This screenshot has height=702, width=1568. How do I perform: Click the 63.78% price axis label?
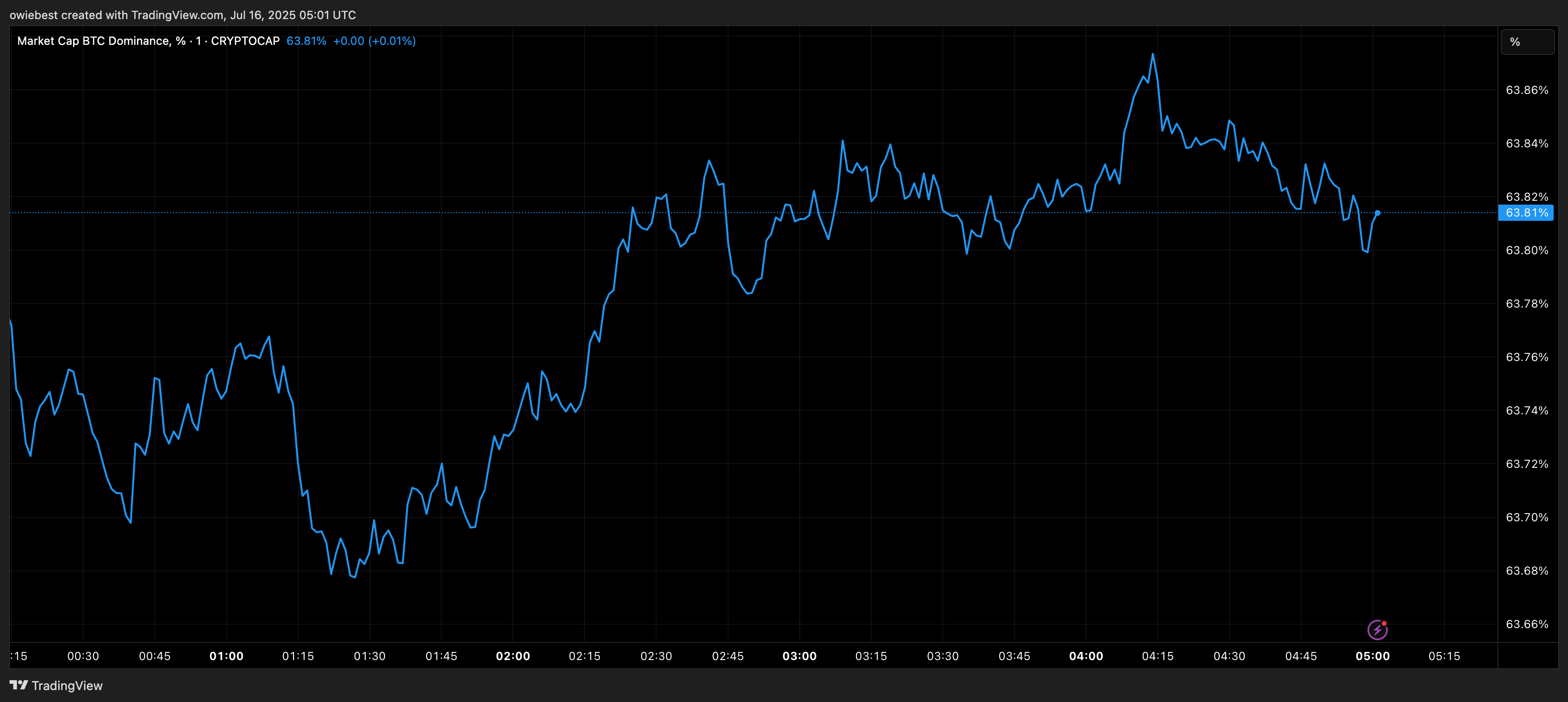(x=1526, y=304)
